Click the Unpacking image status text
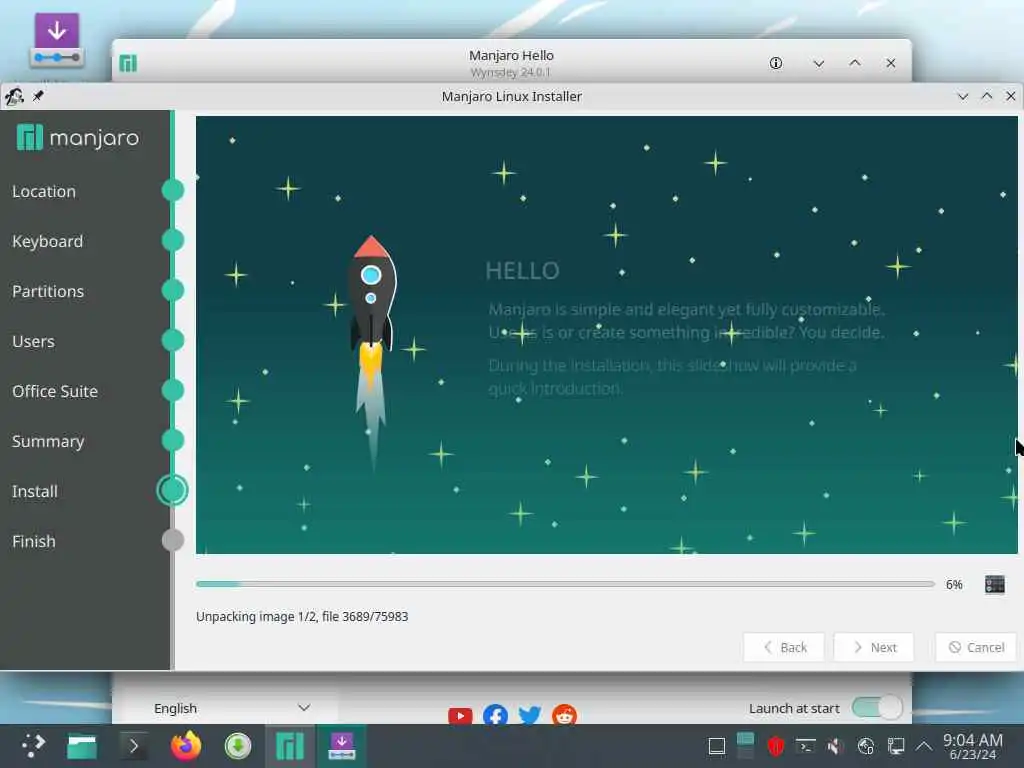The height and width of the screenshot is (768, 1024). (302, 616)
